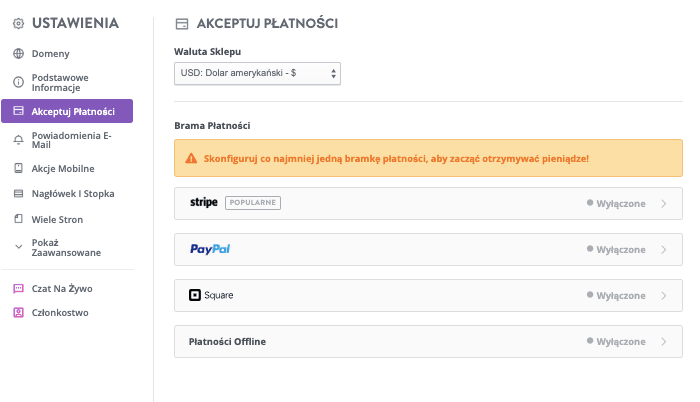Click the Czat Na Żywo chat icon
Image resolution: width=700 pixels, height=402 pixels.
coord(18,288)
